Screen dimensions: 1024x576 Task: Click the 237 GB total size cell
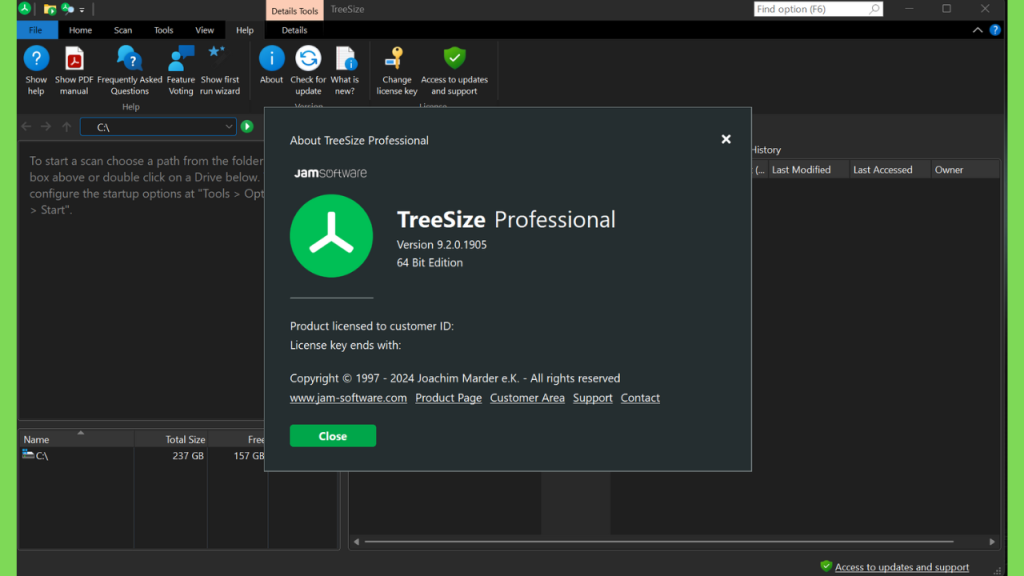[x=188, y=455]
